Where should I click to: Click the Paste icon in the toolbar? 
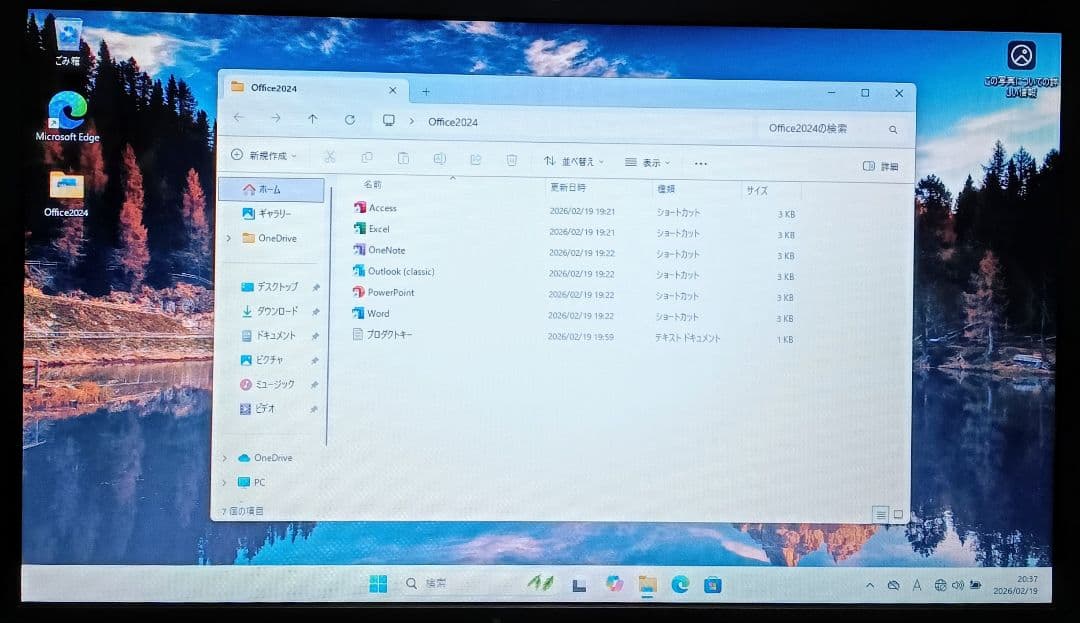403,159
